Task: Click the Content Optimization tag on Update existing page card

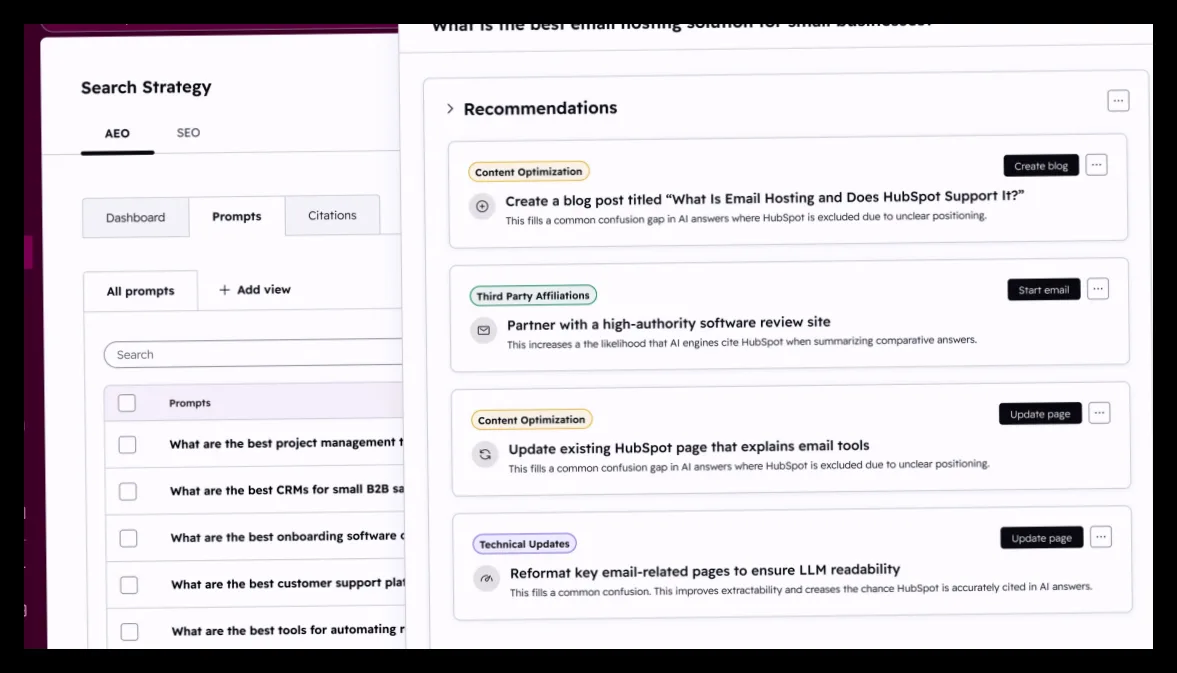Action: coord(531,419)
